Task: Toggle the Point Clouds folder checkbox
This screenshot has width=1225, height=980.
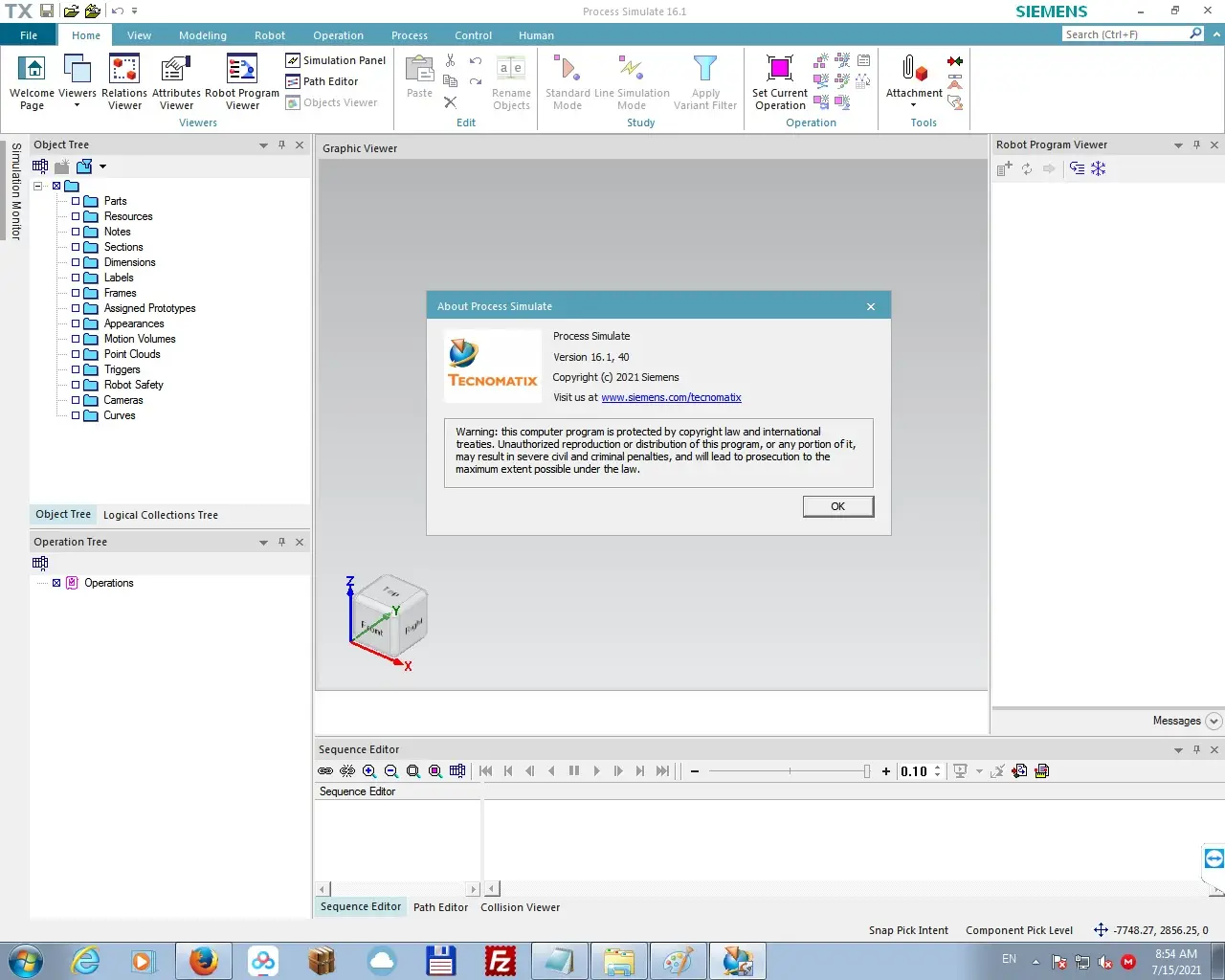Action: (x=76, y=354)
